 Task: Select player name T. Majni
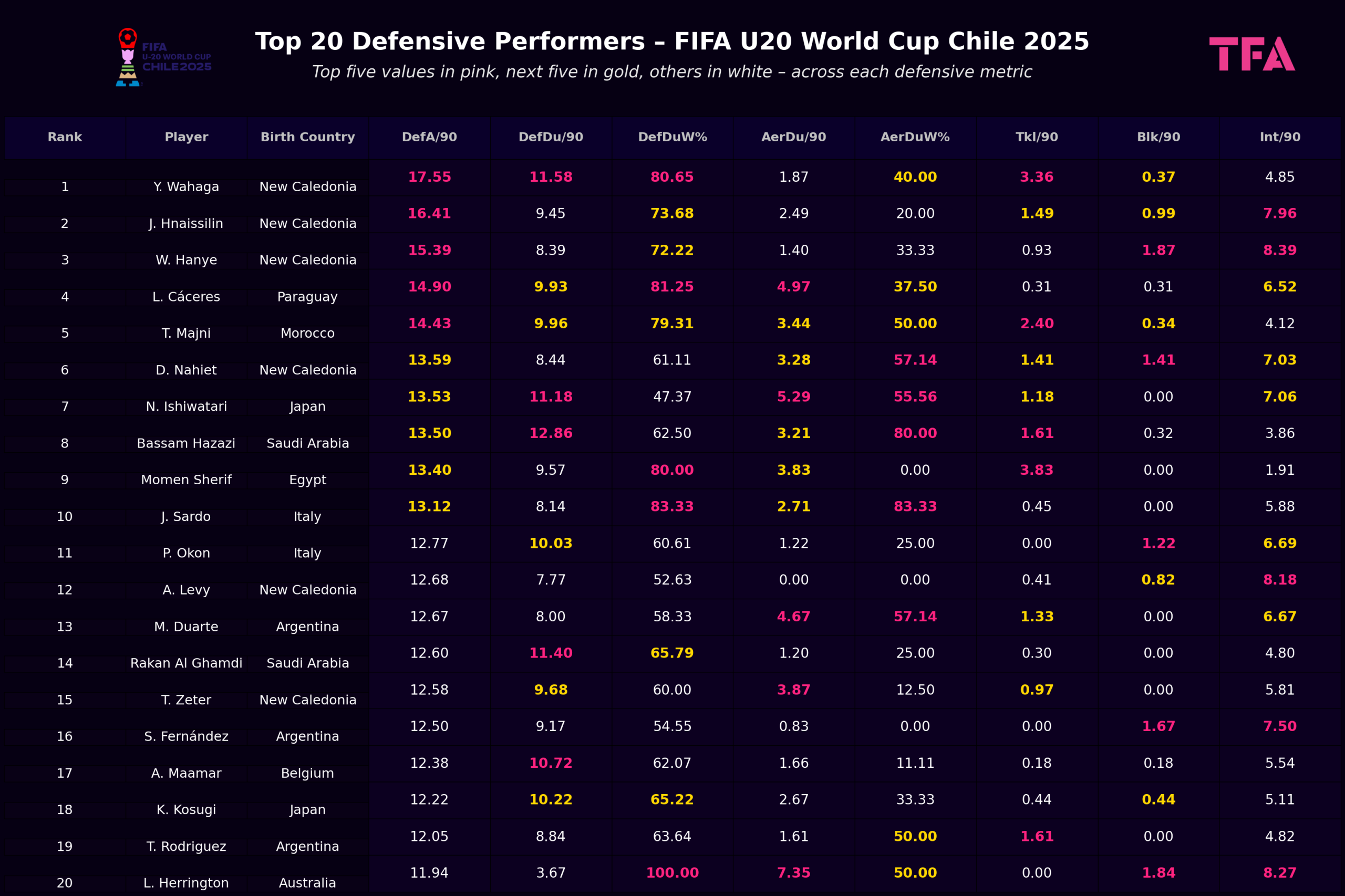[187, 333]
